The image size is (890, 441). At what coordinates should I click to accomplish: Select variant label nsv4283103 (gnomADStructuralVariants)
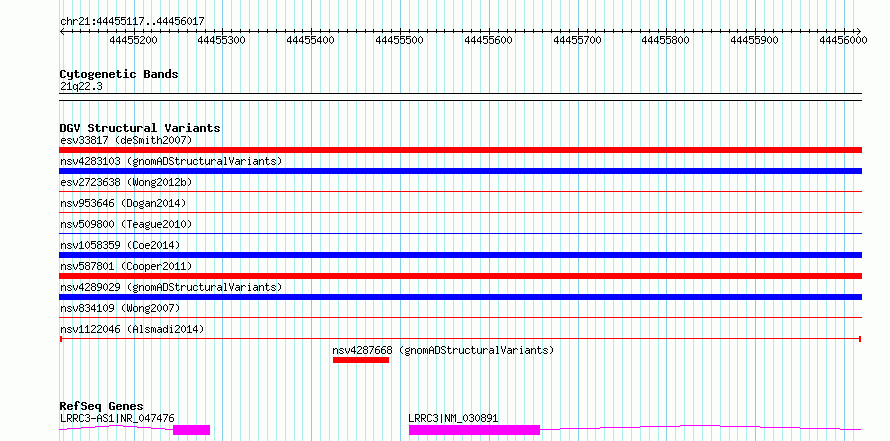[x=171, y=161]
